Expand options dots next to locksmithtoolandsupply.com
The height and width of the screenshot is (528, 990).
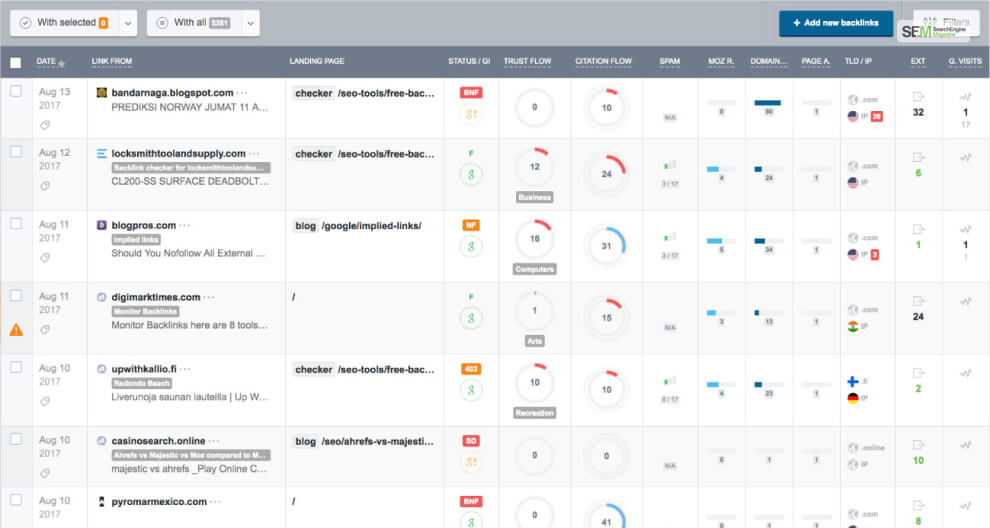pyautogui.click(x=254, y=153)
